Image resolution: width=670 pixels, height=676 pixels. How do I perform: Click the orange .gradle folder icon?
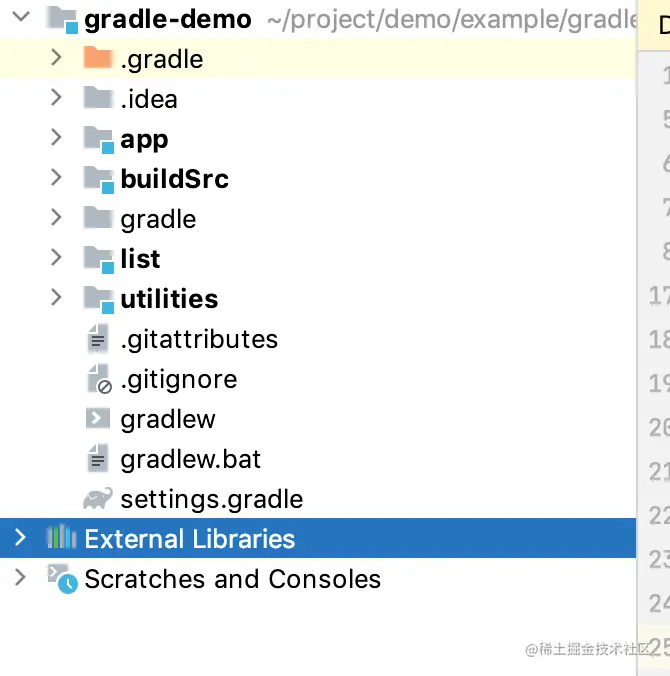tap(98, 59)
